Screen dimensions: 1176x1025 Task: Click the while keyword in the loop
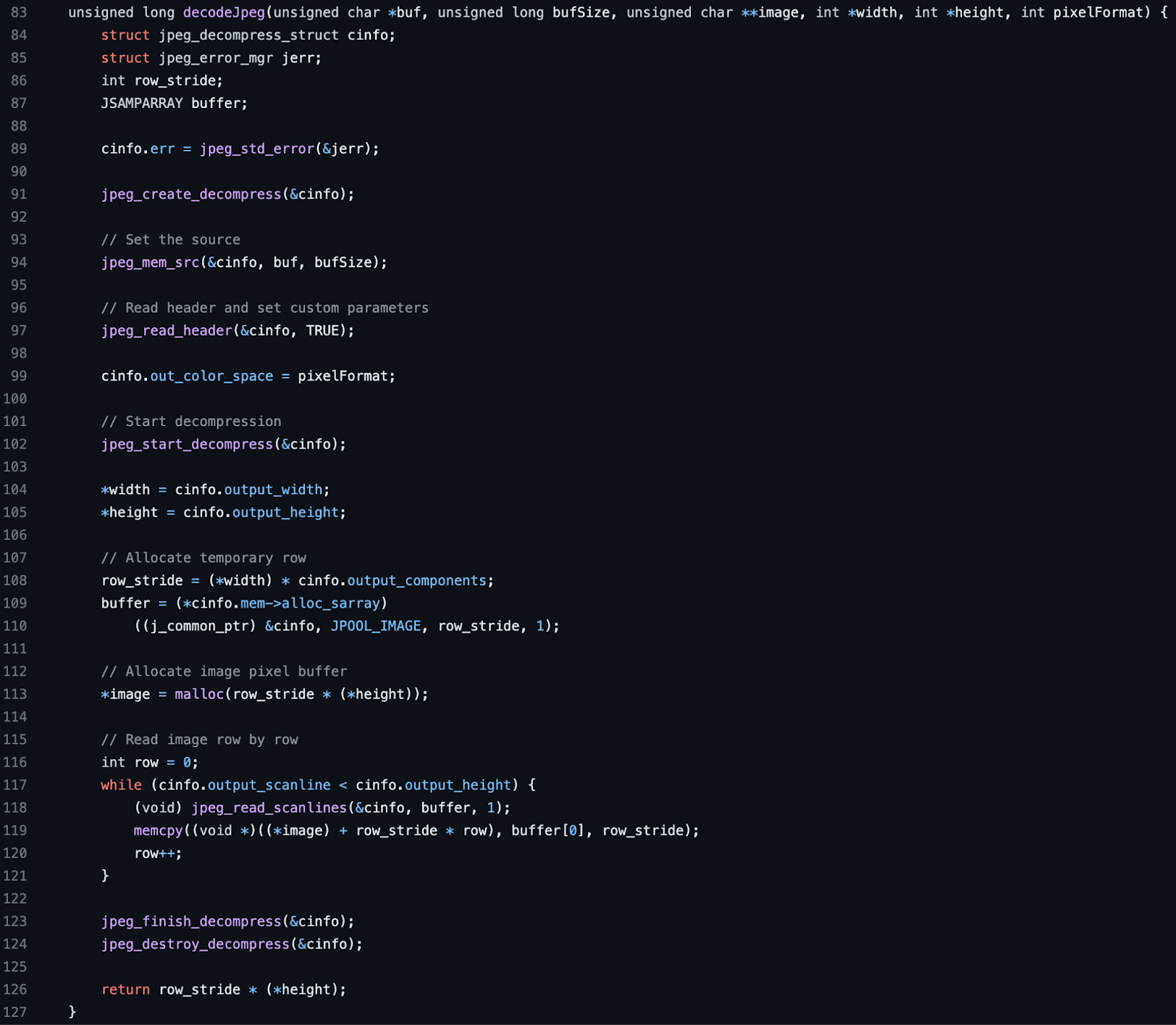(x=121, y=785)
